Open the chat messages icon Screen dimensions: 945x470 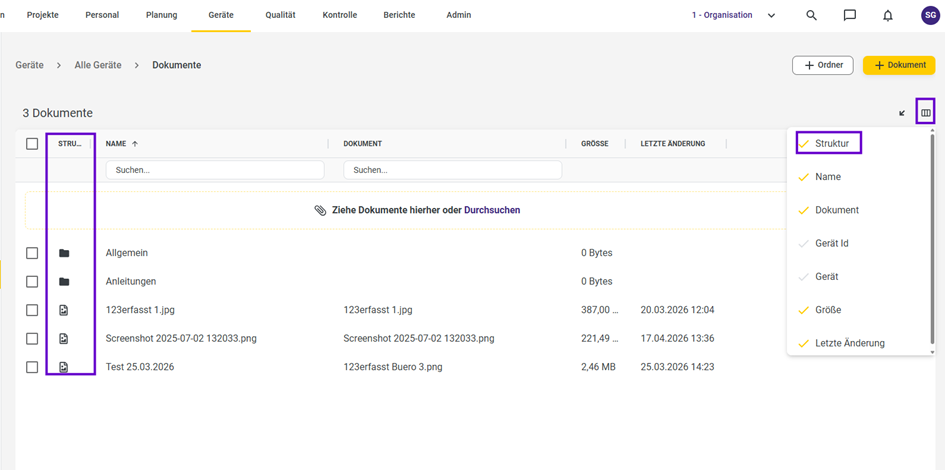click(x=850, y=16)
